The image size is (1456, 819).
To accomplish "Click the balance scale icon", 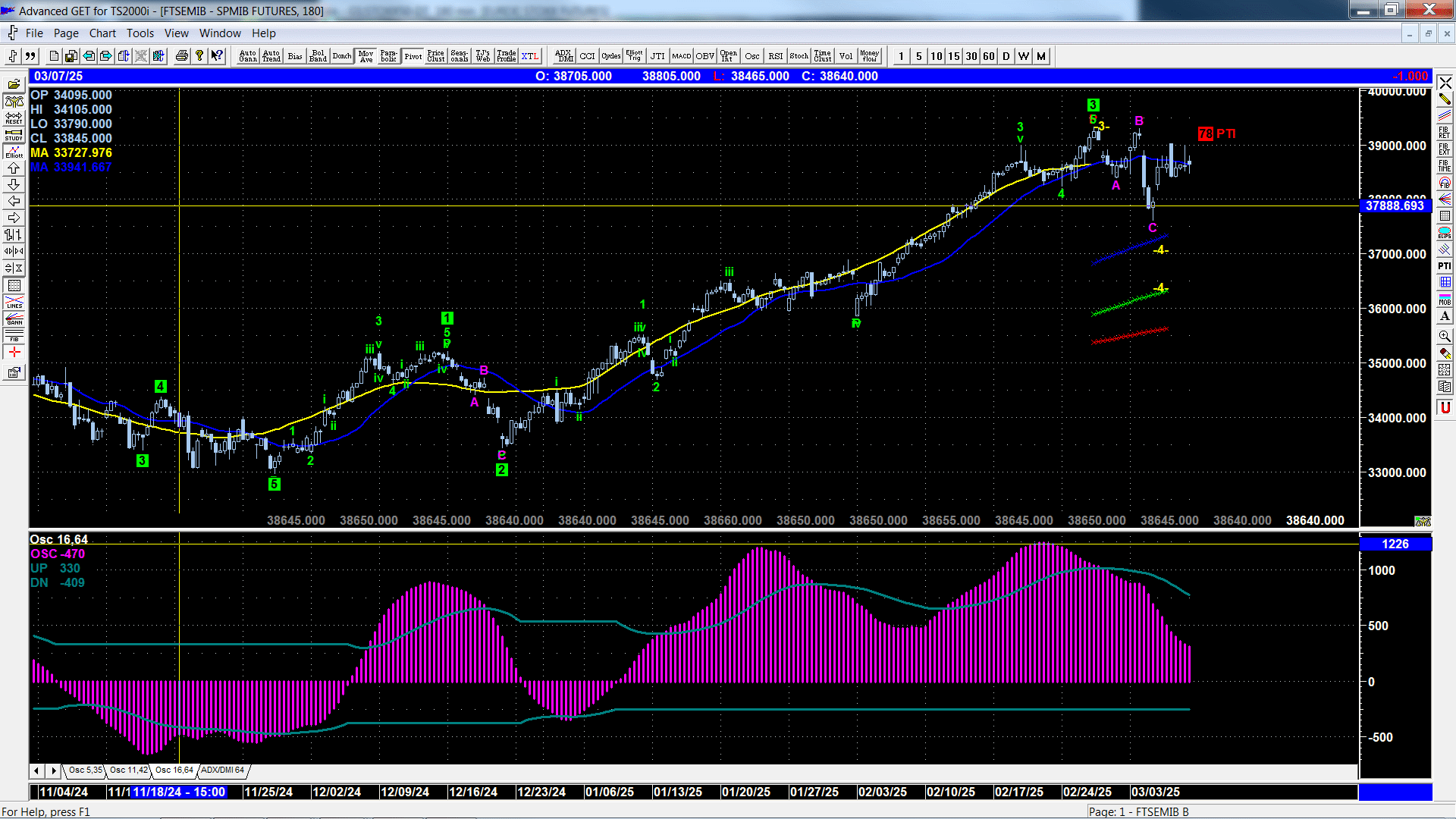I will click(14, 101).
